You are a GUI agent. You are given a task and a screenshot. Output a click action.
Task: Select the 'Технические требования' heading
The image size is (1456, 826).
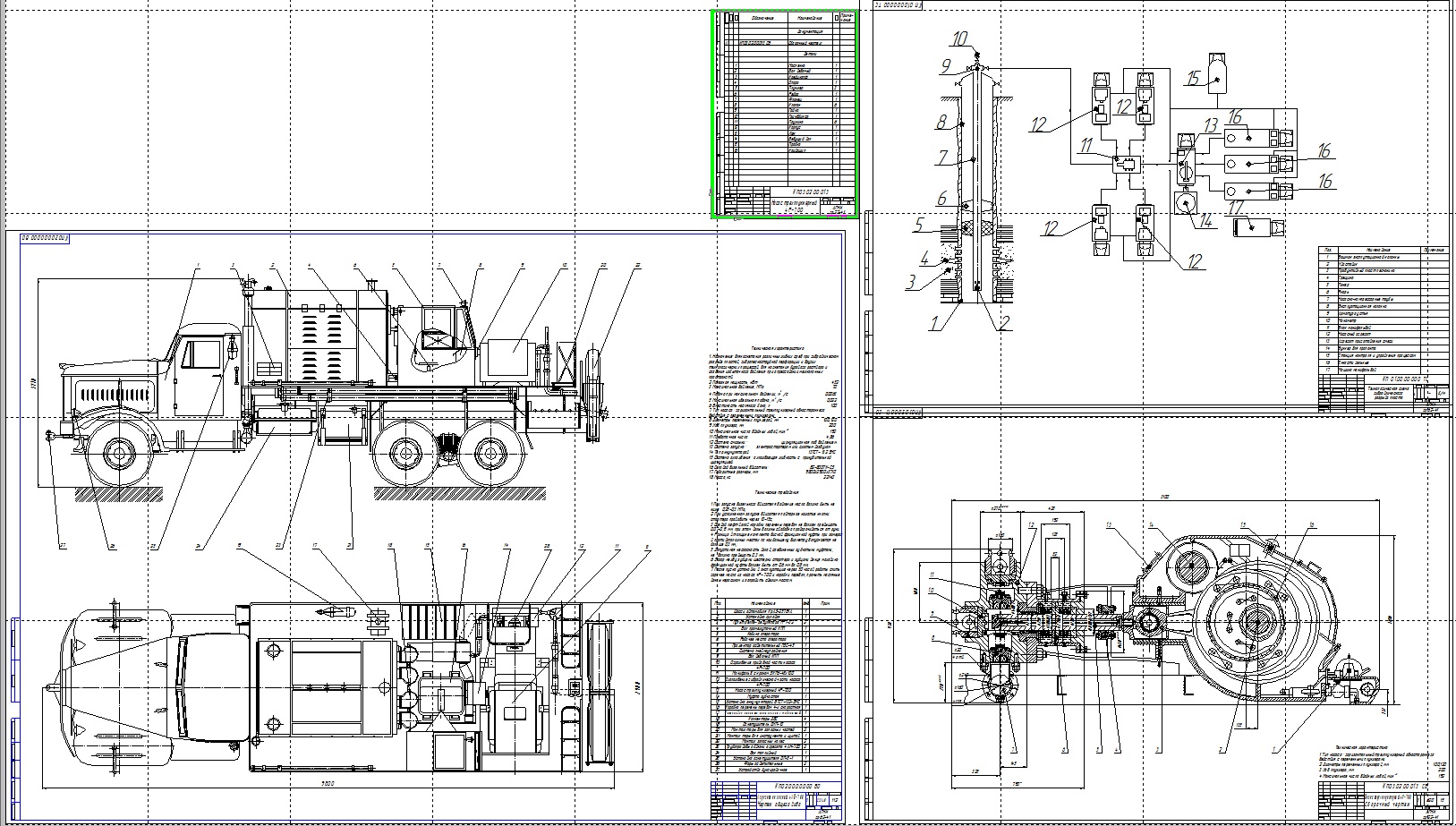(776, 492)
